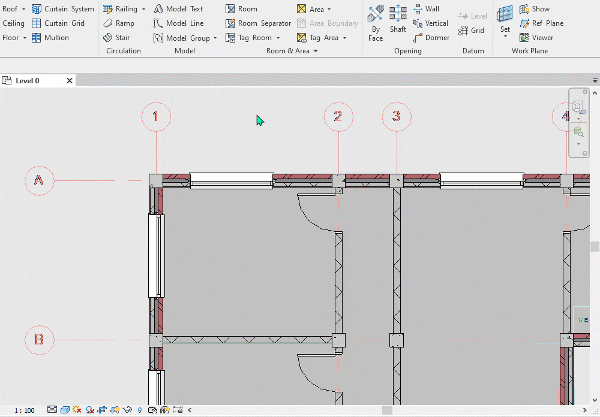Click the 2D steering wheel icon

click(578, 107)
